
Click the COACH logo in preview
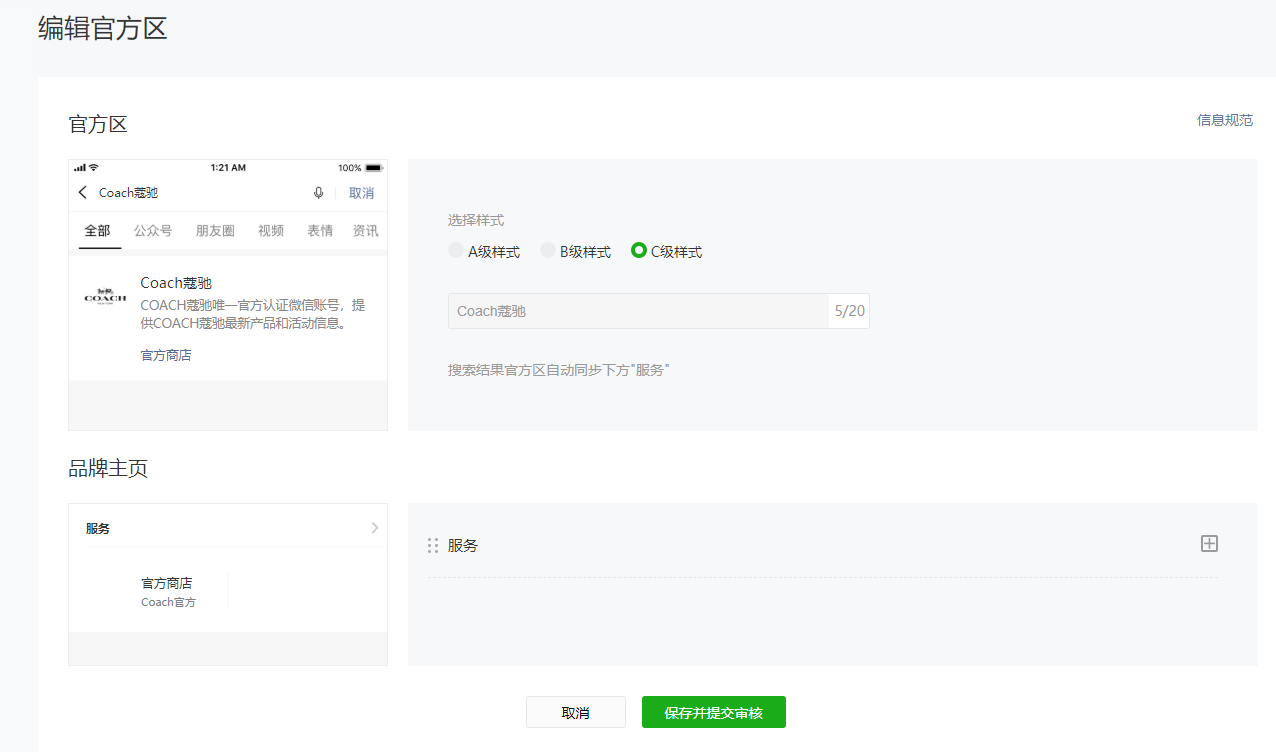pyautogui.click(x=105, y=296)
